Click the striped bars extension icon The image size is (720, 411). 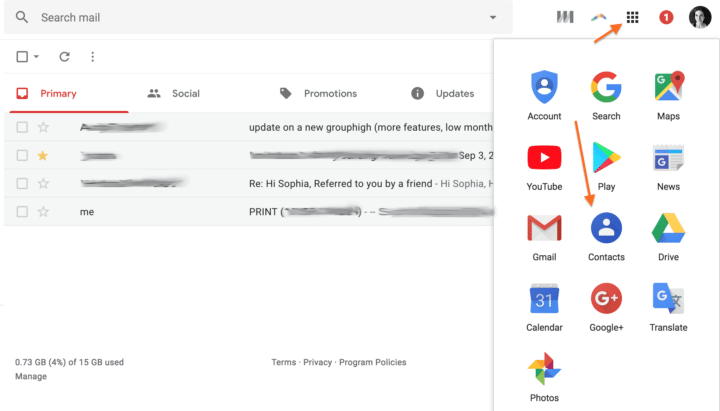[x=565, y=17]
